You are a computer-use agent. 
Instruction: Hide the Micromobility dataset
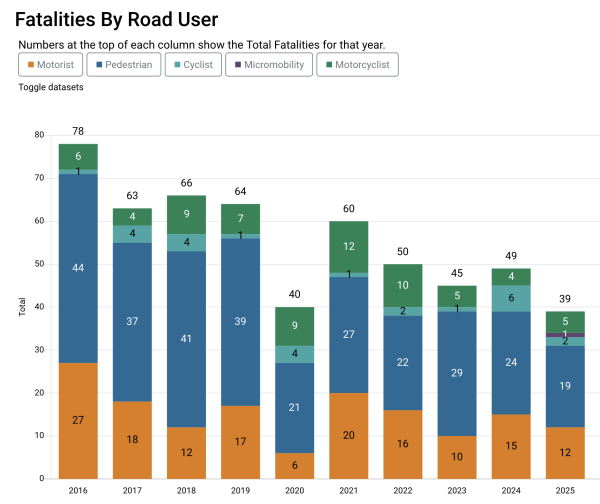click(268, 64)
